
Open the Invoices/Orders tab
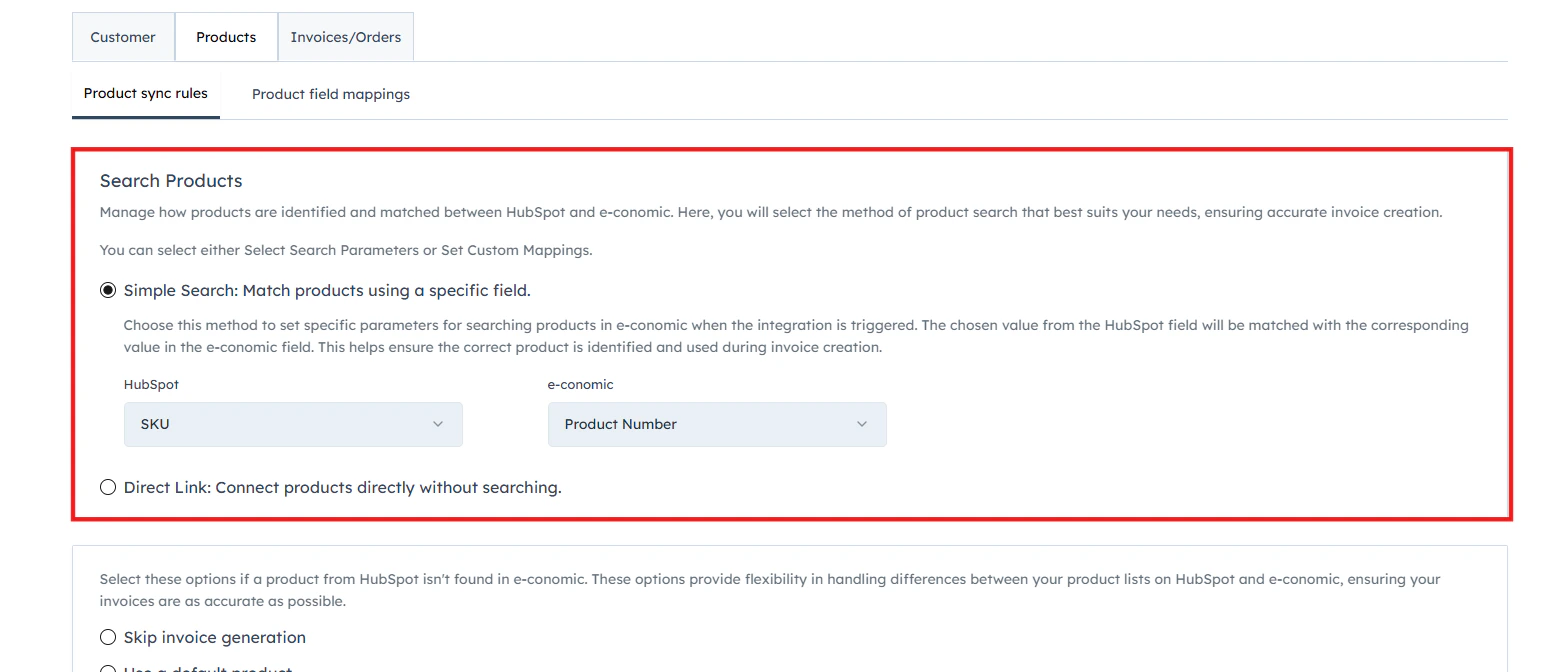pos(346,37)
